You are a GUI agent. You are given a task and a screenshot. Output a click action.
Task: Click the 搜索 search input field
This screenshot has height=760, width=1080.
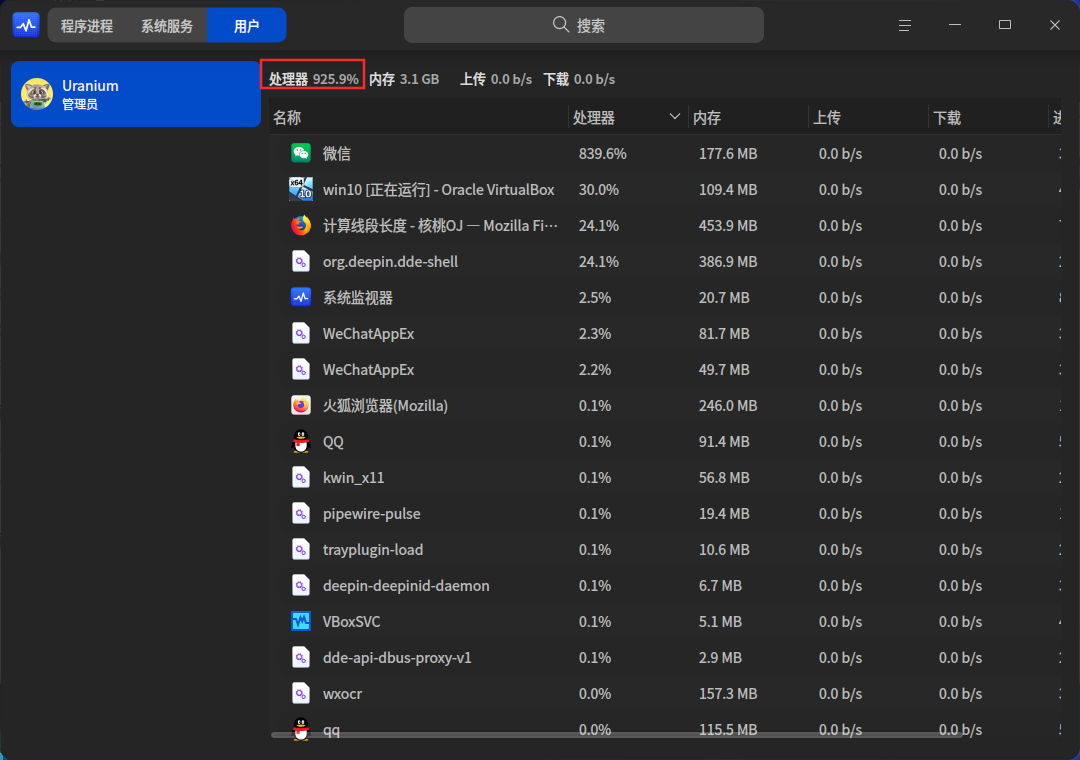(583, 25)
